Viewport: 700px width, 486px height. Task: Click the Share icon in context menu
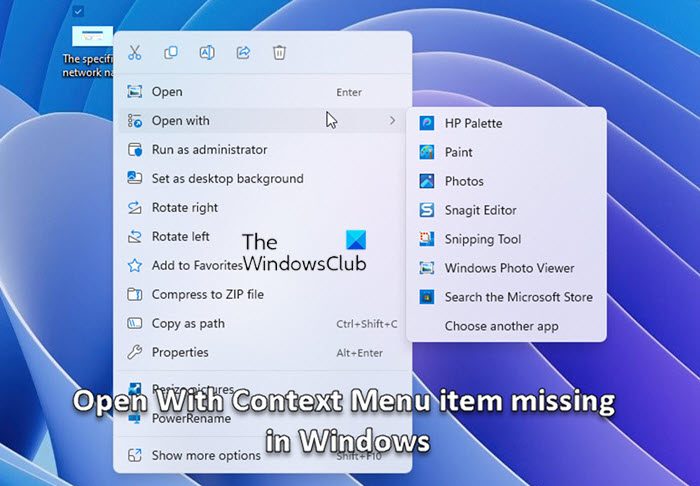coord(243,53)
